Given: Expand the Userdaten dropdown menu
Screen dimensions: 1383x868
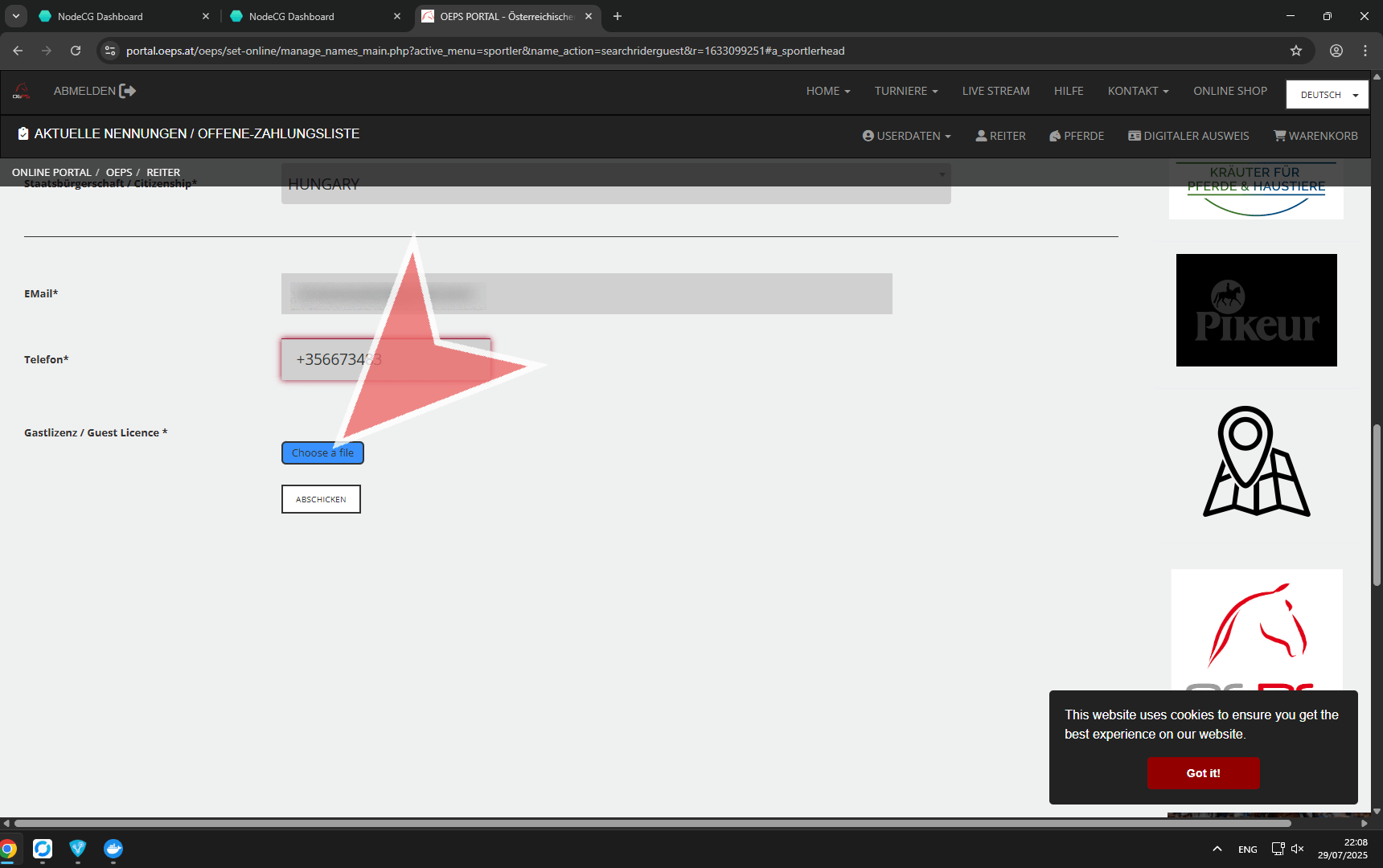Looking at the screenshot, I should [x=906, y=136].
